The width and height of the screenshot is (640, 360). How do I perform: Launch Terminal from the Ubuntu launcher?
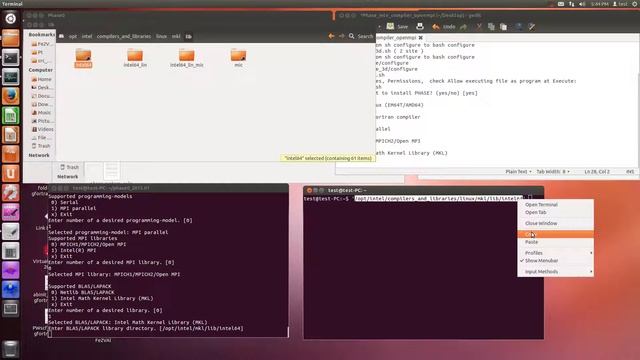11,58
